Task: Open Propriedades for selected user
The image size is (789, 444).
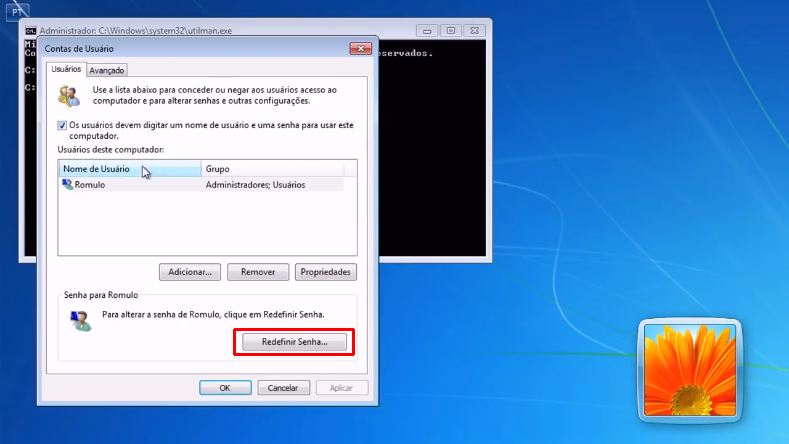Action: pyautogui.click(x=326, y=272)
